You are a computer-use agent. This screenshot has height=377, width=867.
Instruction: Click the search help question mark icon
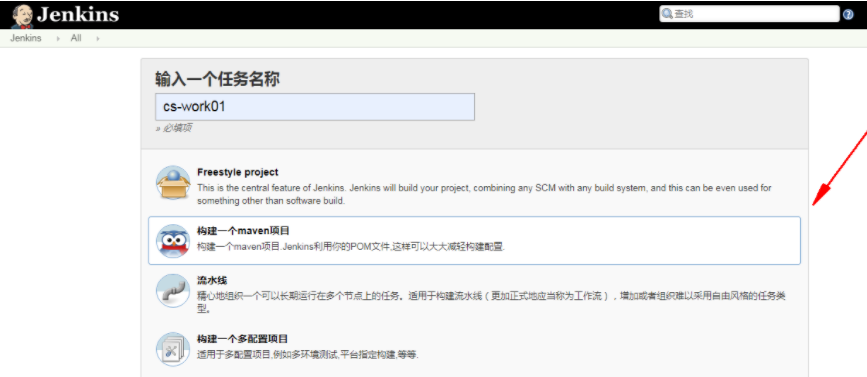point(848,15)
